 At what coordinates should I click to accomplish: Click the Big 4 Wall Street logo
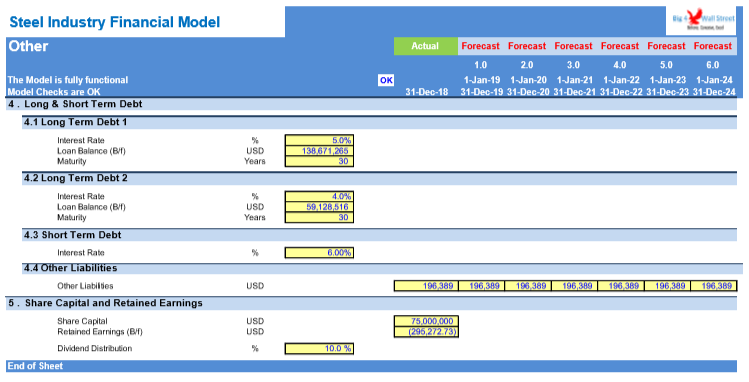point(701,21)
